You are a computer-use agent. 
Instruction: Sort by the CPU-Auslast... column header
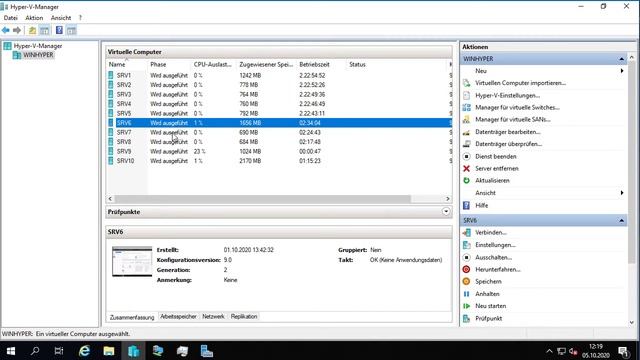(214, 64)
